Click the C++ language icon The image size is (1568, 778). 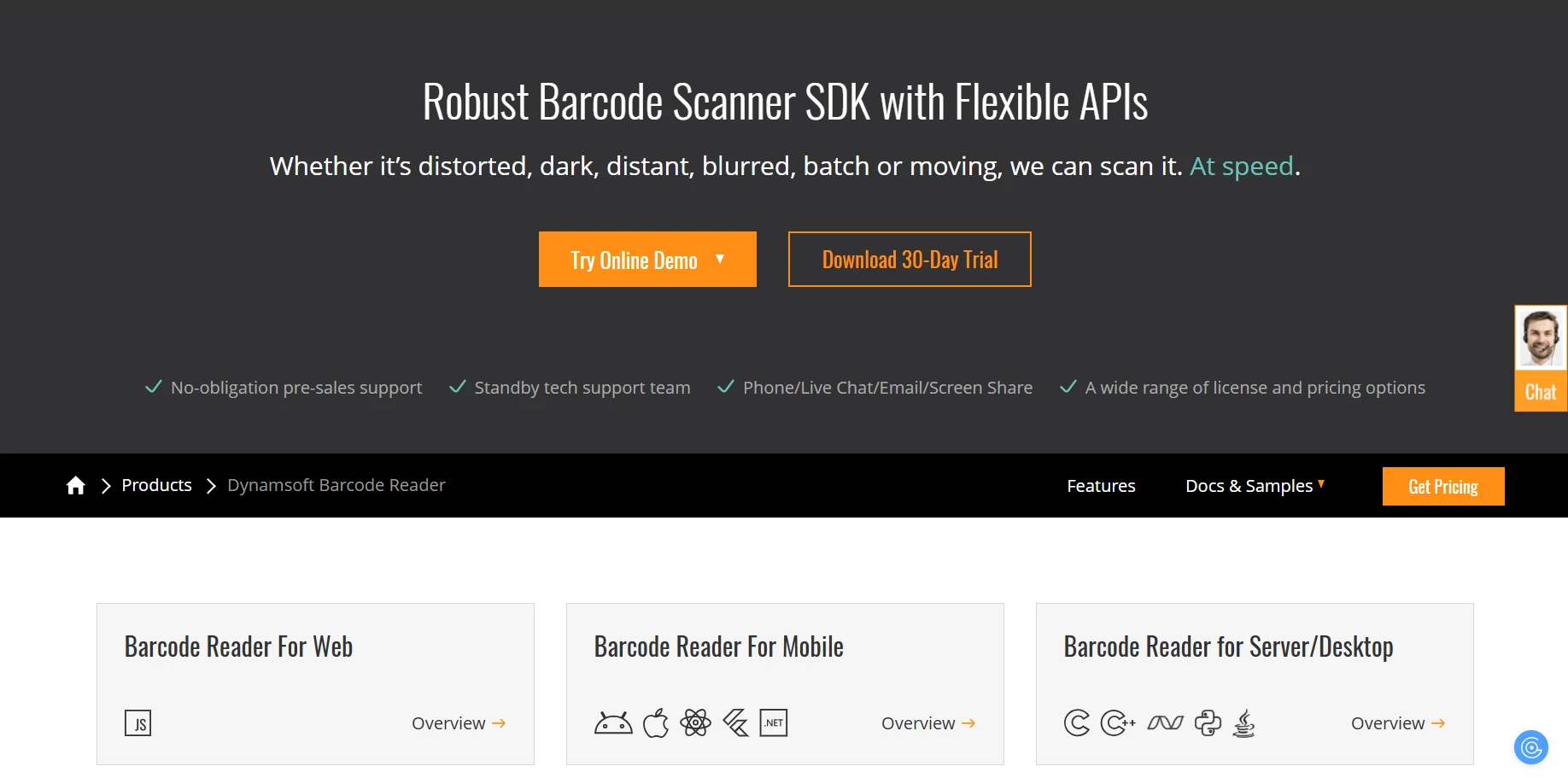click(1117, 723)
